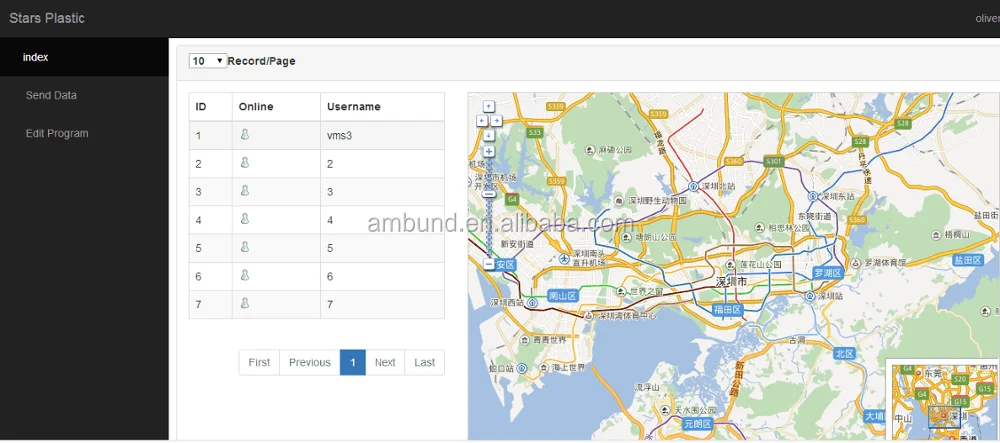Pan the map up with the arrow button
Image resolution: width=1000 pixels, height=443 pixels.
pyautogui.click(x=489, y=106)
